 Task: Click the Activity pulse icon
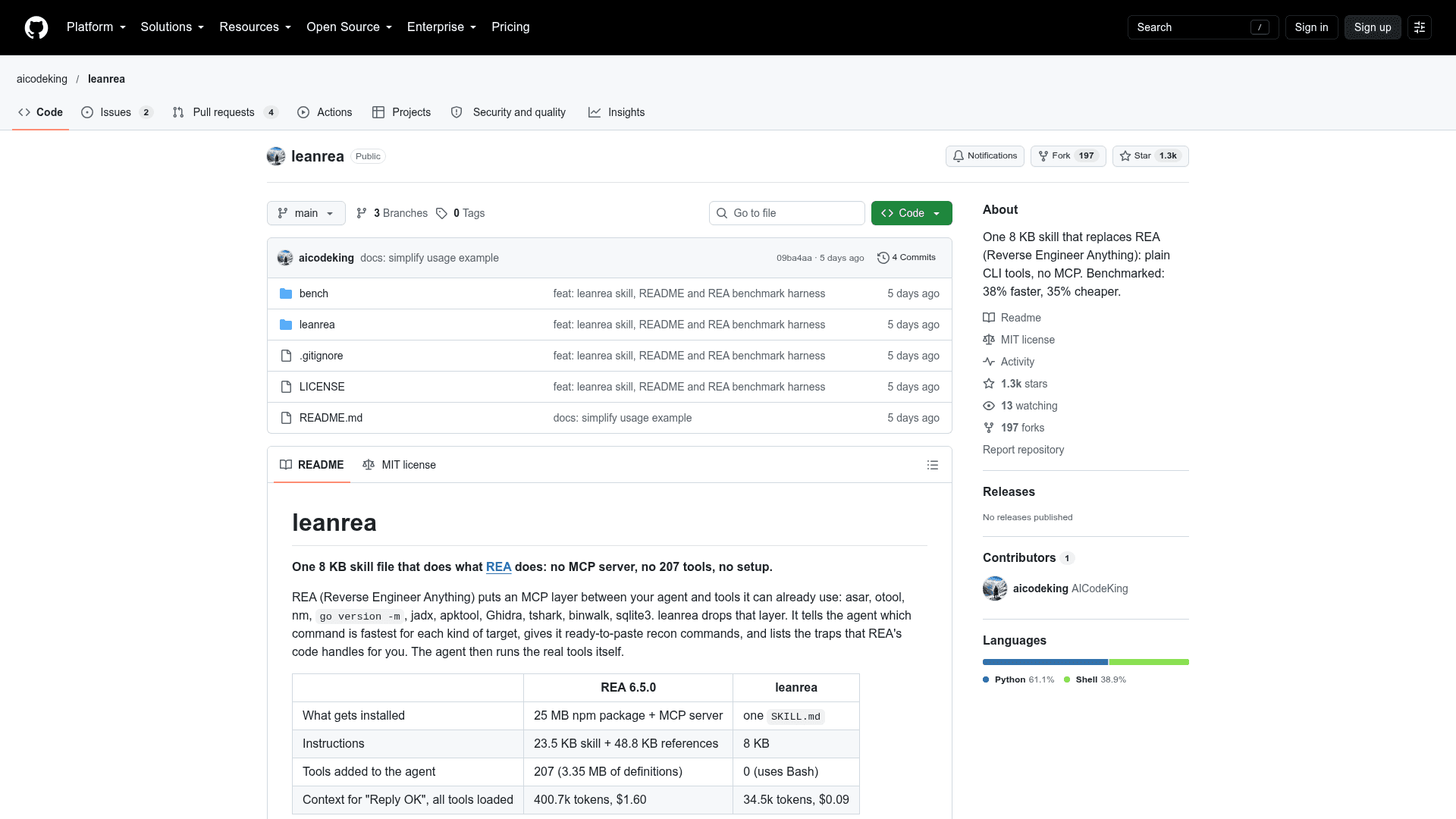pos(989,362)
